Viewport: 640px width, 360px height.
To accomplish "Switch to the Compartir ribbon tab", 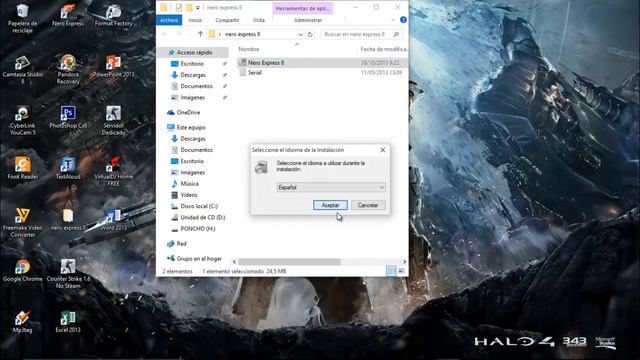I will (227, 20).
